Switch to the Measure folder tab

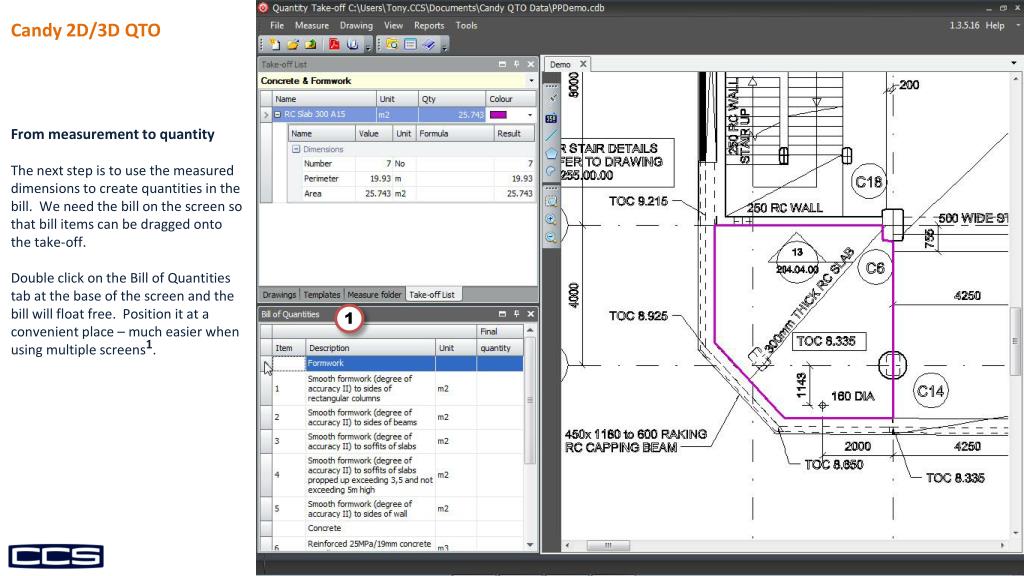click(x=374, y=295)
